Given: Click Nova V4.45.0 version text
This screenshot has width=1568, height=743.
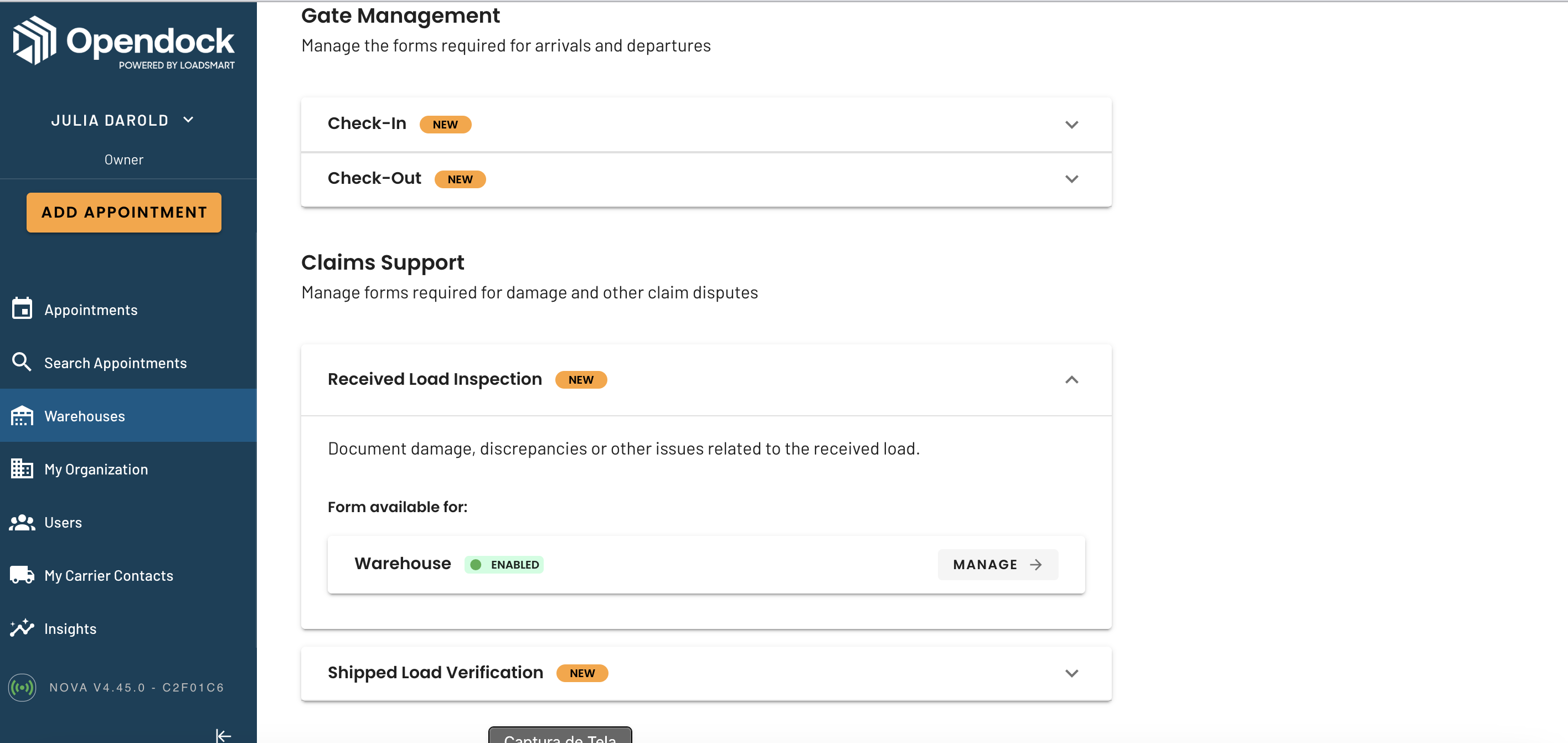Looking at the screenshot, I should pyautogui.click(x=137, y=688).
